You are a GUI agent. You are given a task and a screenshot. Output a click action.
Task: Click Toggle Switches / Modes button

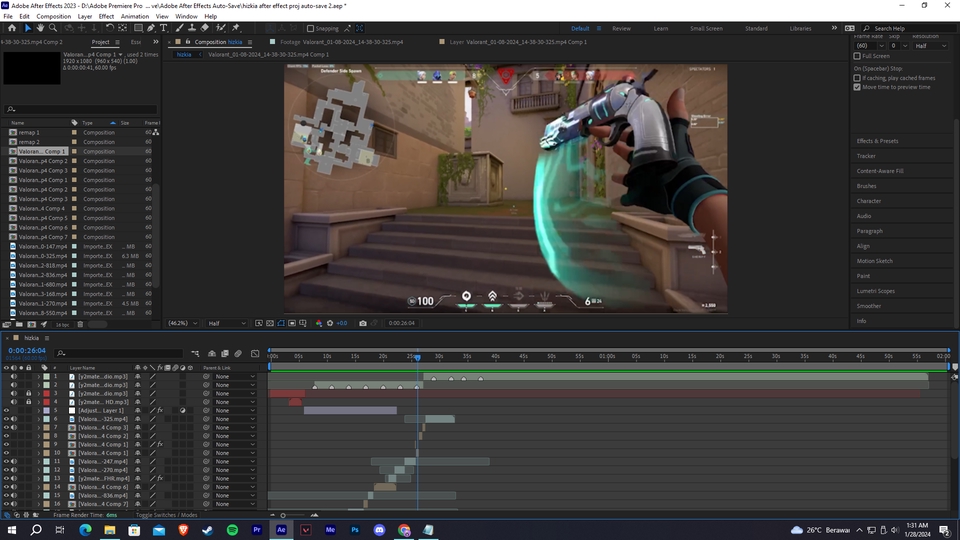[x=166, y=514]
